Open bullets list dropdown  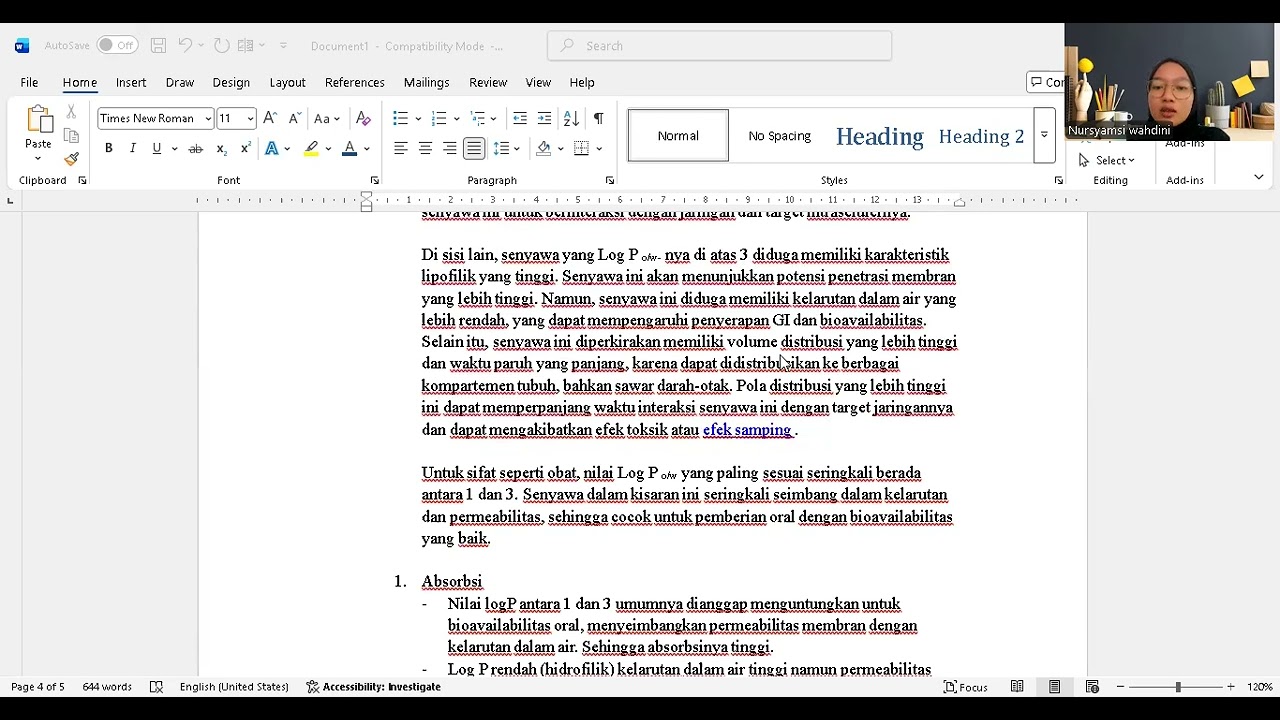click(418, 119)
